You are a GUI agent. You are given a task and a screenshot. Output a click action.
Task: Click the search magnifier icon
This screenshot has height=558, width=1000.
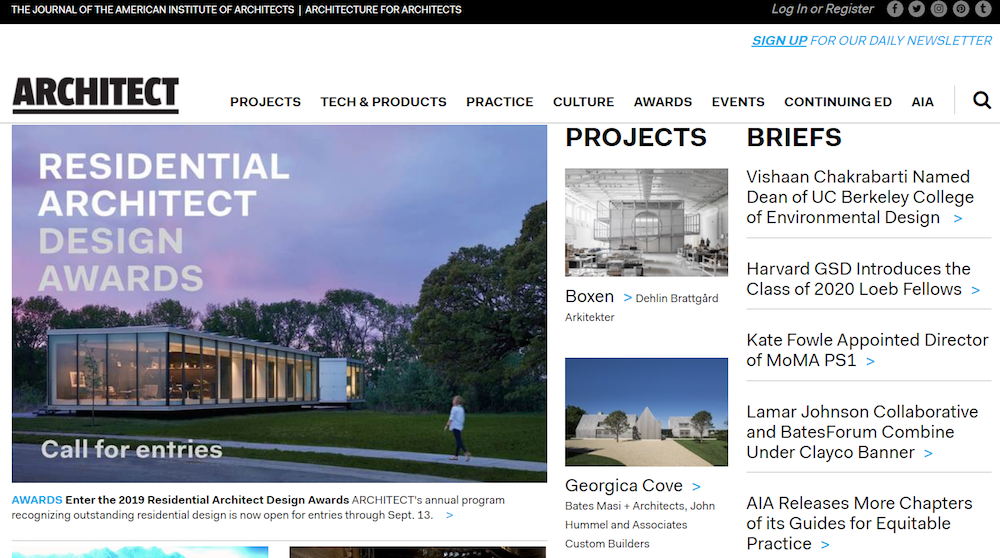pyautogui.click(x=982, y=100)
